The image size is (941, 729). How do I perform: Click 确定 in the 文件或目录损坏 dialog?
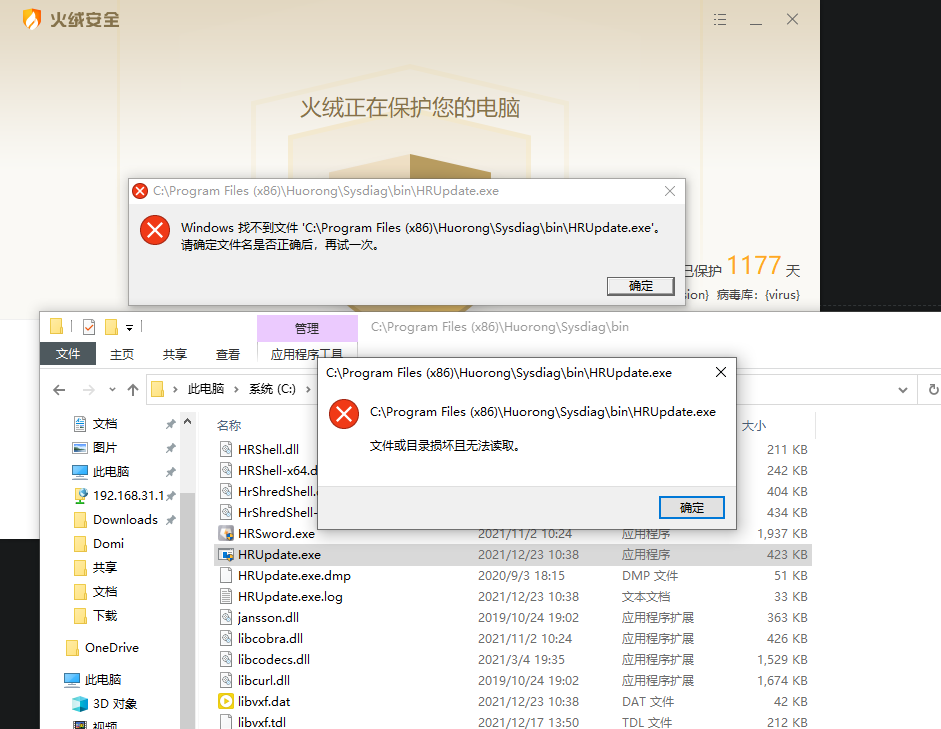coord(691,508)
